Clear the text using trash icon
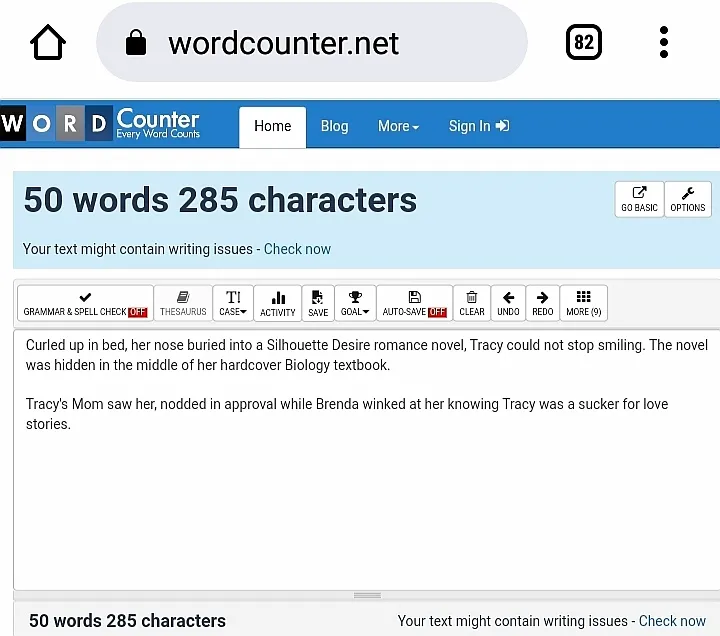Viewport: 720px width, 636px height. [472, 303]
